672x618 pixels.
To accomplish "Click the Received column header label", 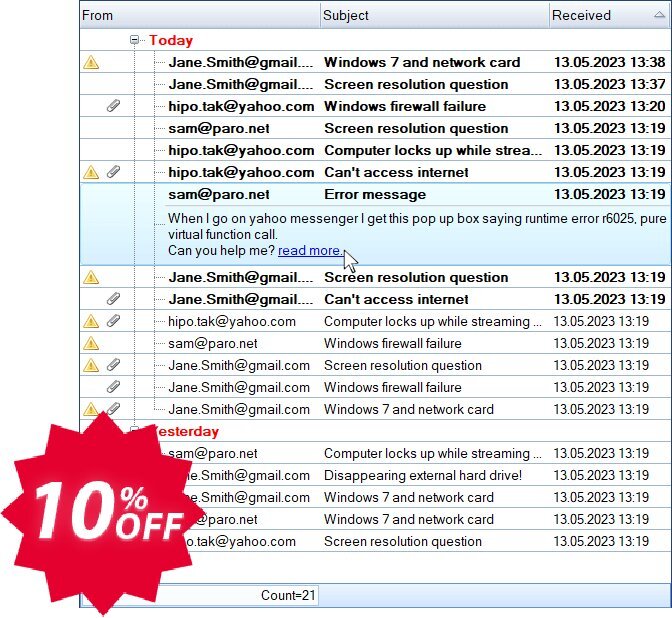I will [x=581, y=15].
